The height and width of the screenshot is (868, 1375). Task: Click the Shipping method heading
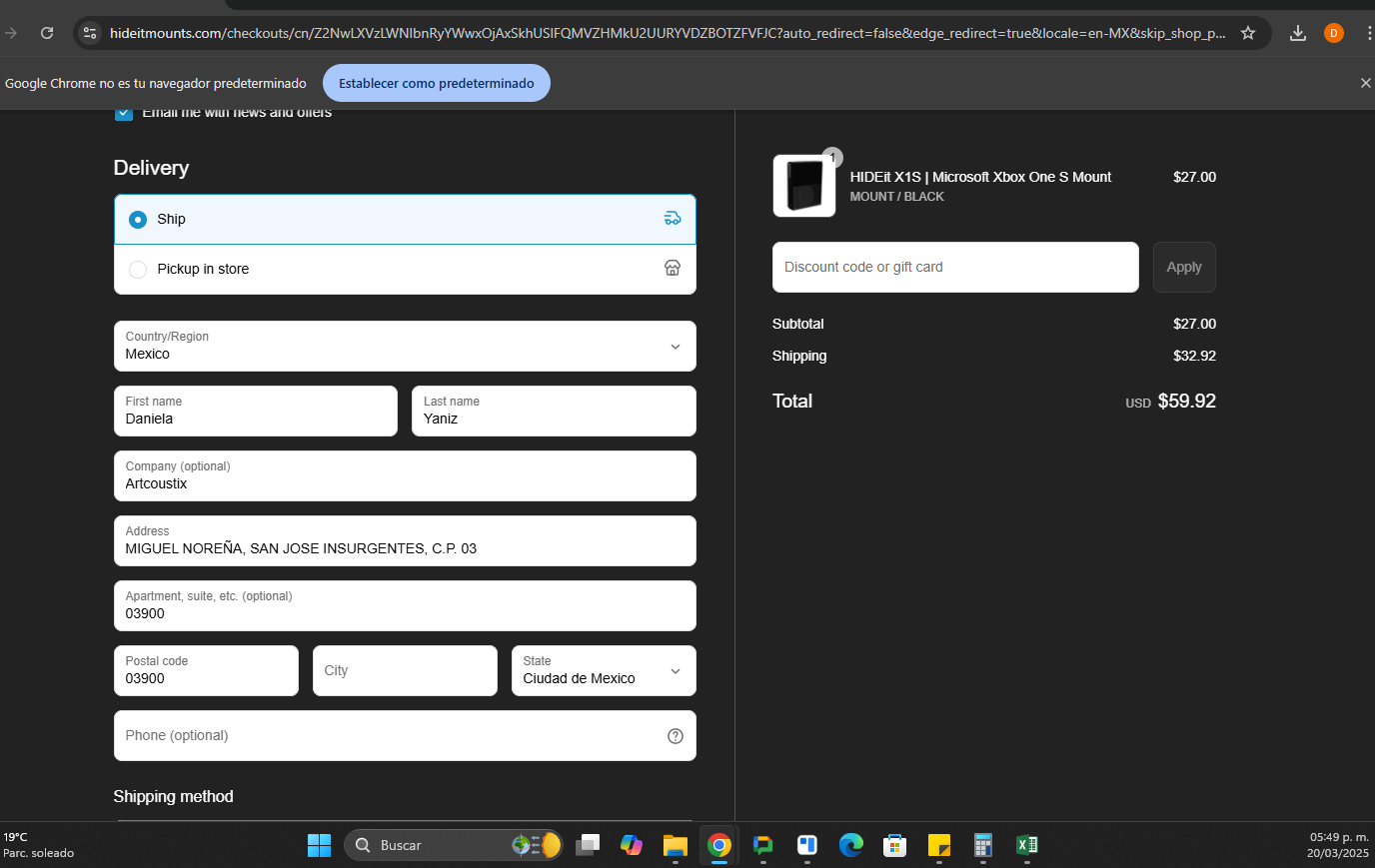[173, 796]
